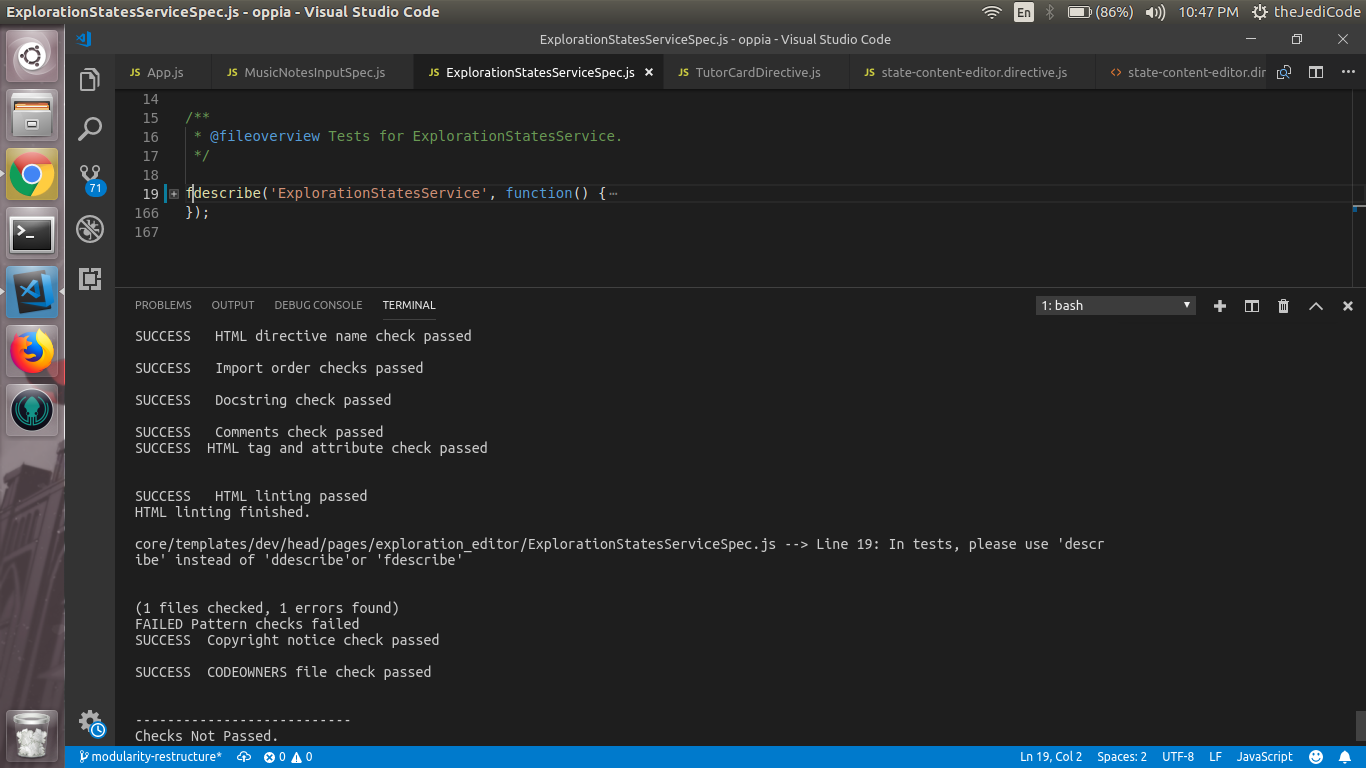Close the ExplorationStatesServiceSpec.js tab
Image resolution: width=1366 pixels, height=768 pixels.
pos(648,72)
